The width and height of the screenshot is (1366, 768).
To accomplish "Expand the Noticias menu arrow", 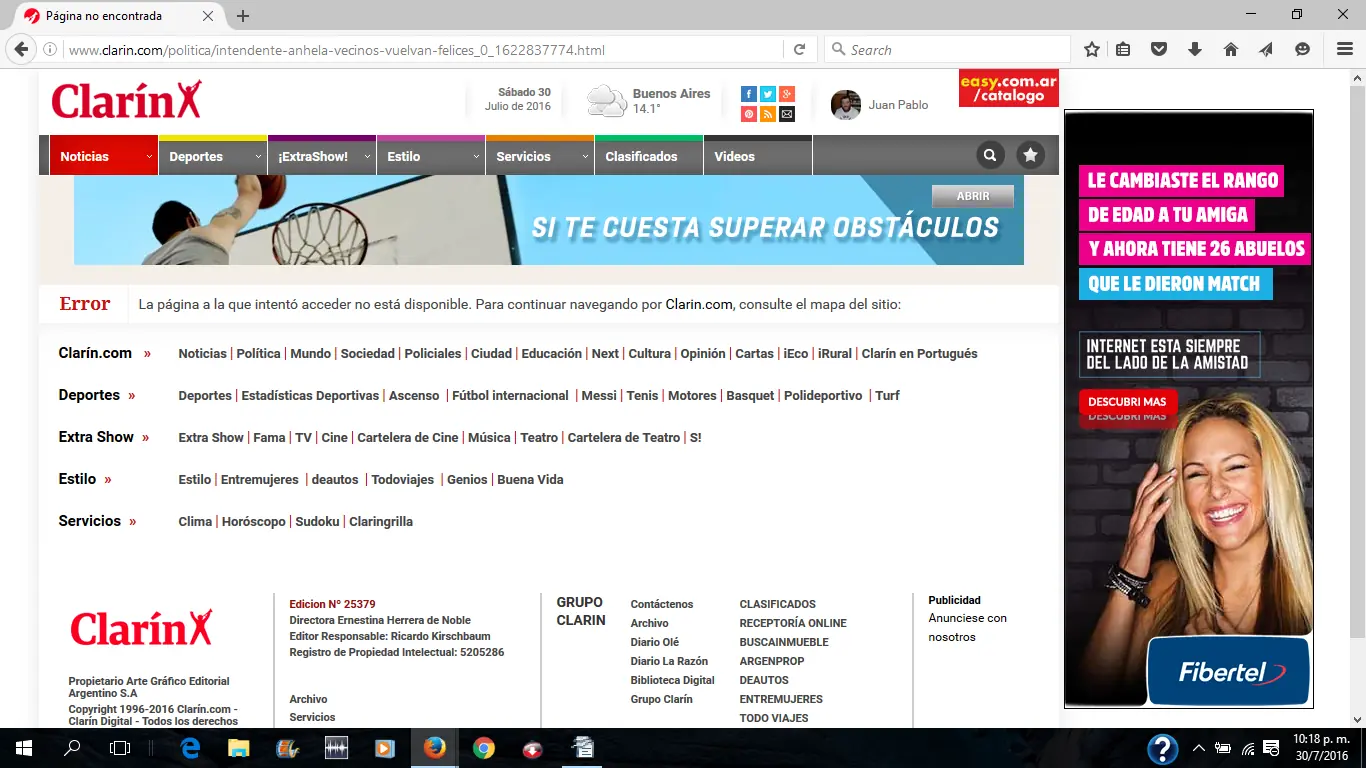I will click(150, 157).
